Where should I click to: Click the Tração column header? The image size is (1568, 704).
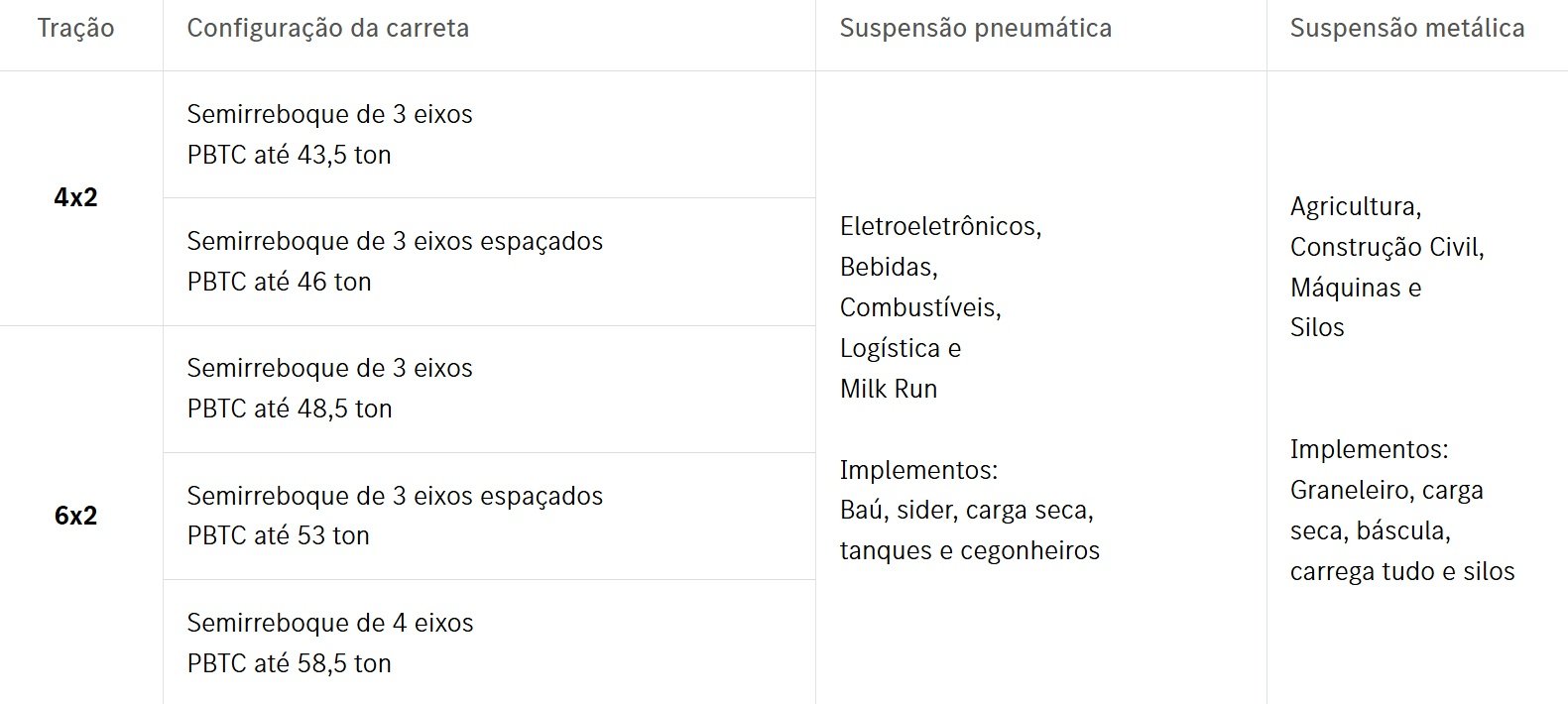[x=75, y=28]
